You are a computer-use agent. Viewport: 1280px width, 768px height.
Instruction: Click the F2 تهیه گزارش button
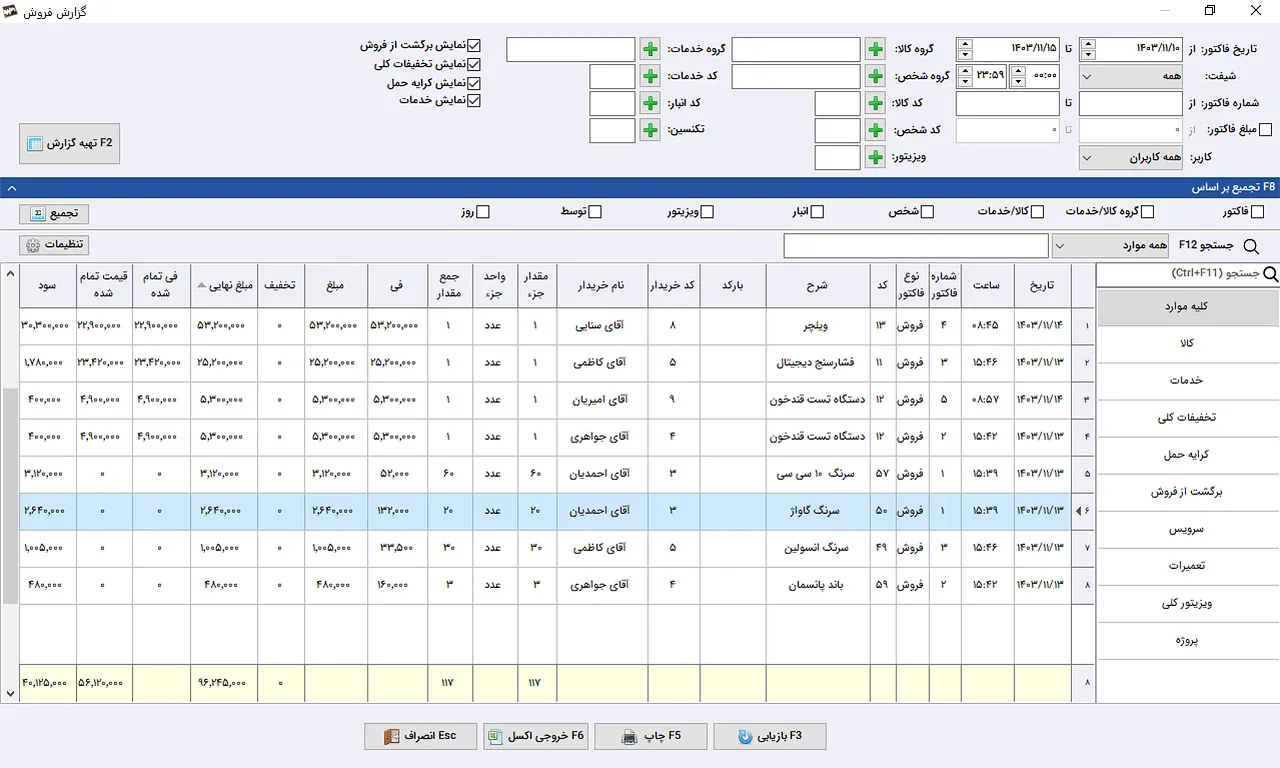pos(70,144)
